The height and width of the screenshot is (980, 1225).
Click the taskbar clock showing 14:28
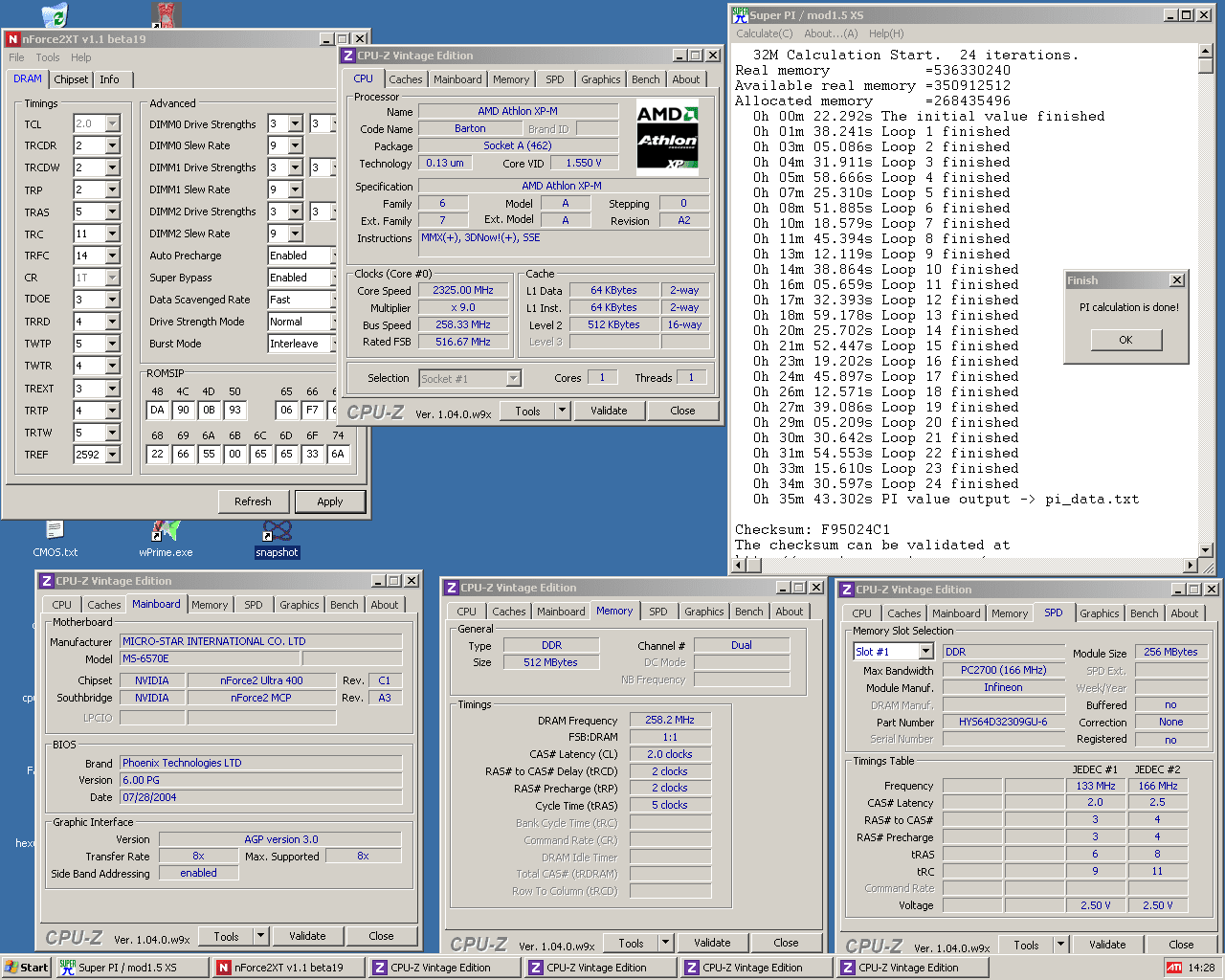click(x=1201, y=968)
